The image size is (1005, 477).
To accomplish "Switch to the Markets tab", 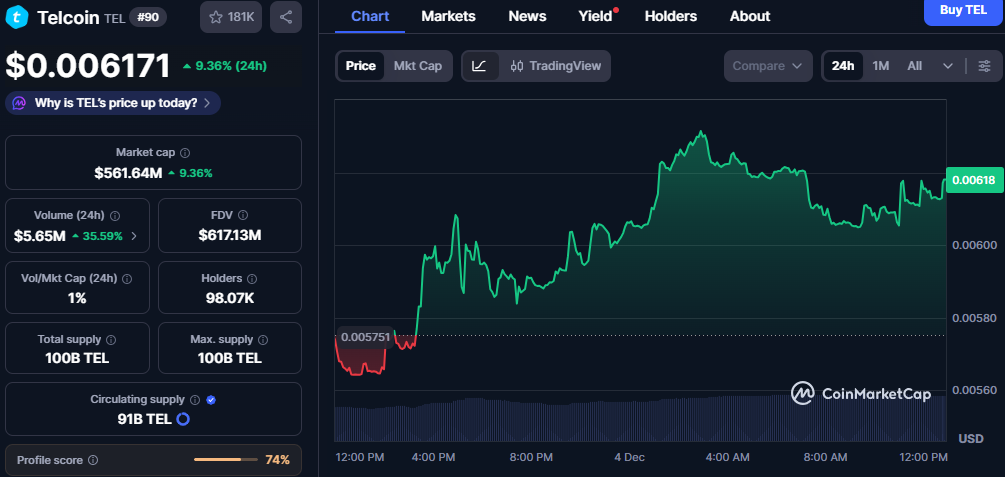I will click(x=448, y=16).
